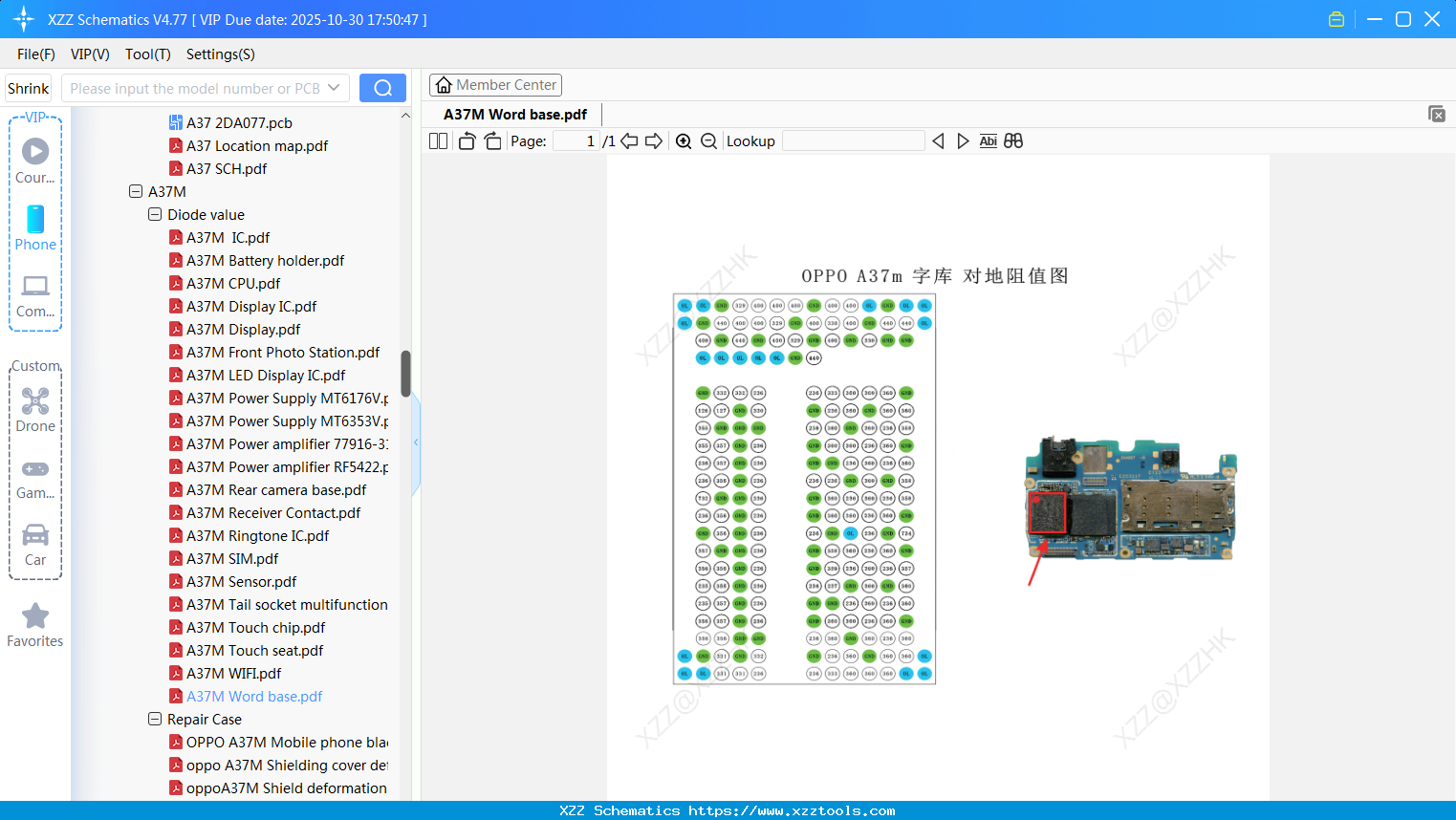The height and width of the screenshot is (820, 1456).
Task: Click the Member Center button
Action: (x=495, y=84)
